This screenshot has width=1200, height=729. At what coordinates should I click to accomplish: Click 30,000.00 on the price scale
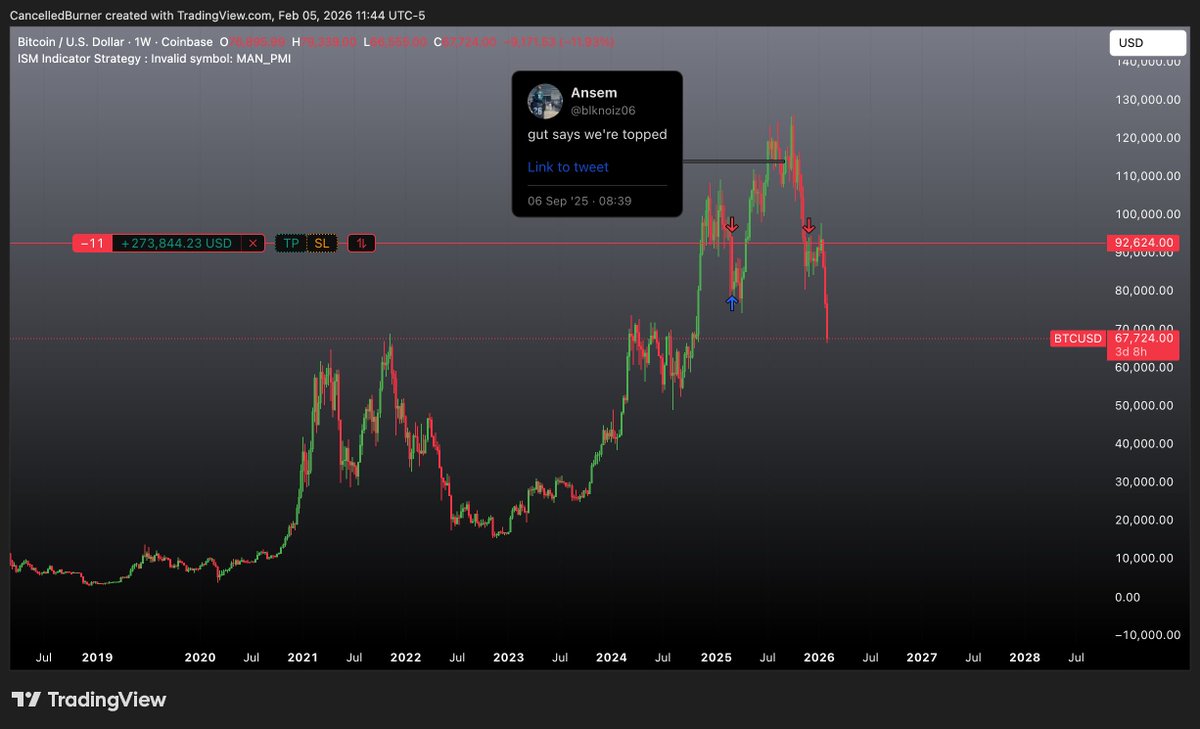point(1143,482)
